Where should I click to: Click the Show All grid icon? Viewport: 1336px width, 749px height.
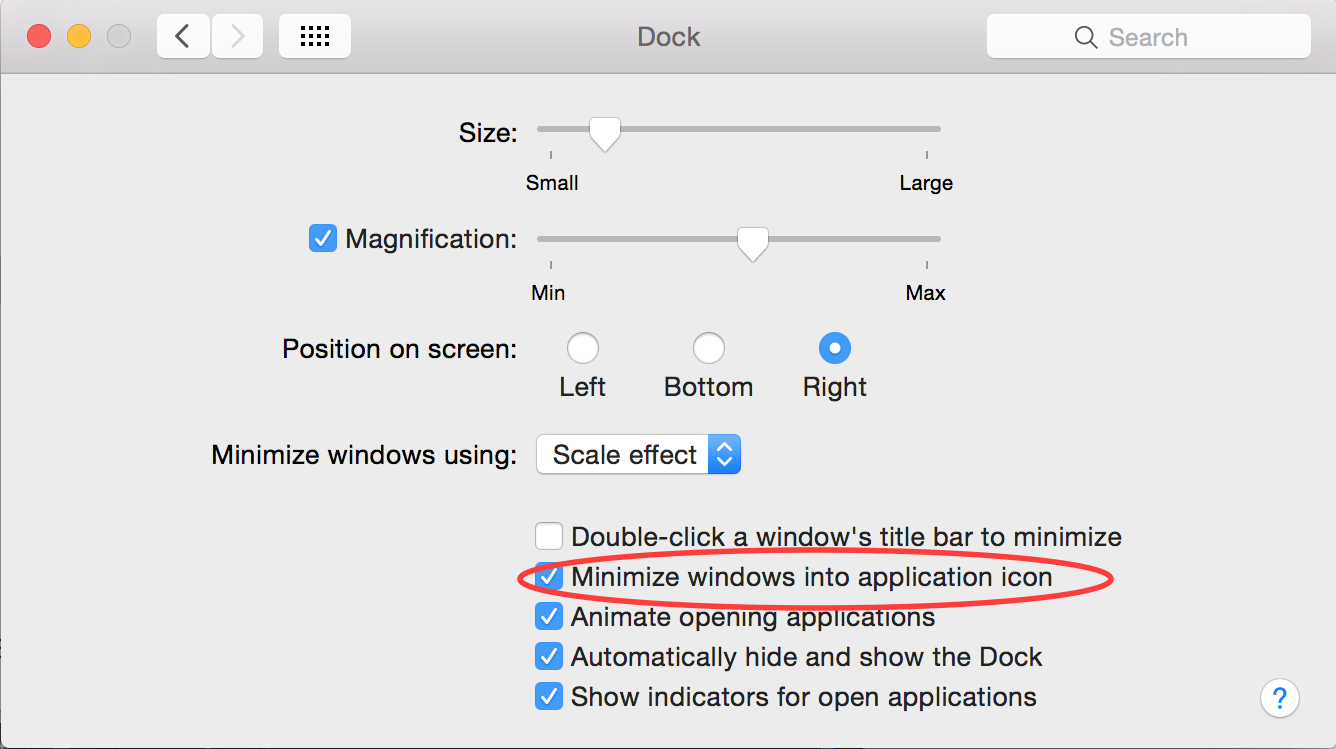314,35
